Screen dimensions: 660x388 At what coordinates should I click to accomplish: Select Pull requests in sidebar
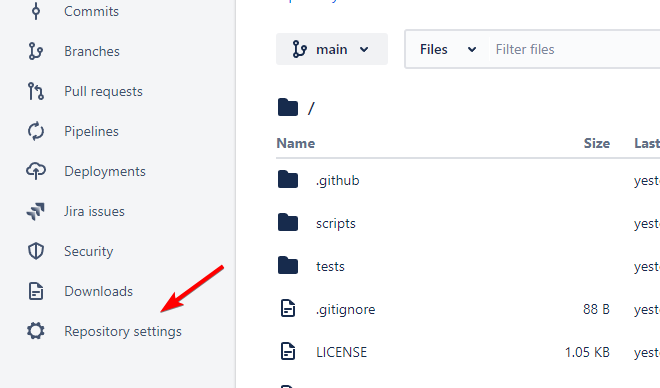(x=104, y=91)
